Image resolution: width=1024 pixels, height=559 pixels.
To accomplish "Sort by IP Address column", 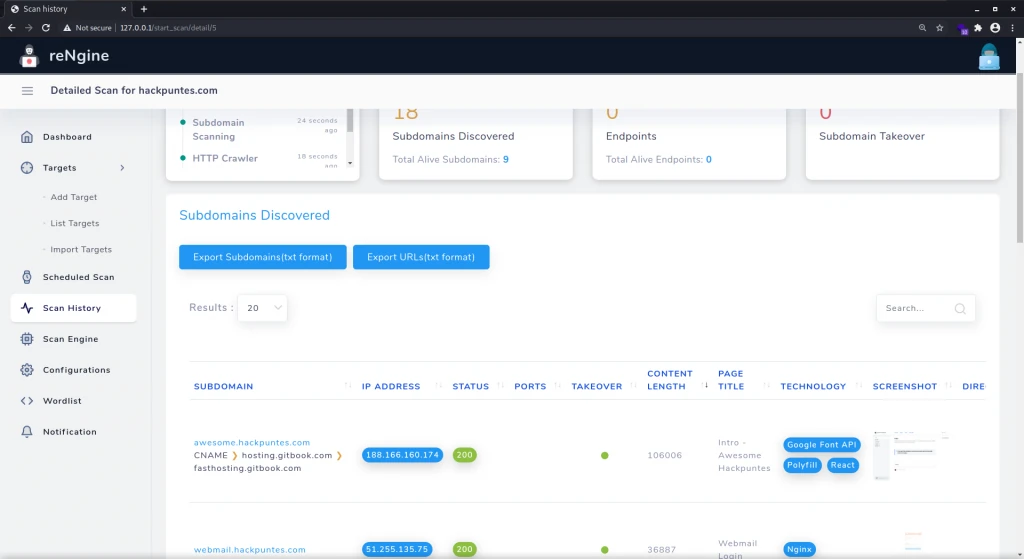I will click(391, 387).
